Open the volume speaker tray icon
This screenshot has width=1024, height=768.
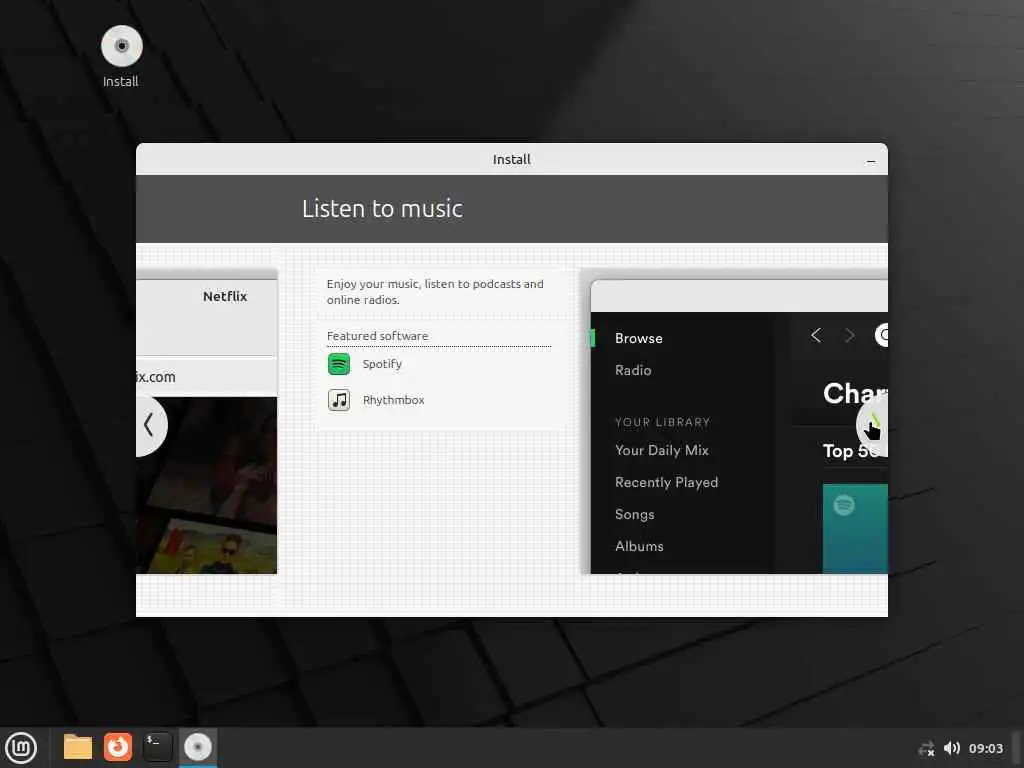pos(952,748)
